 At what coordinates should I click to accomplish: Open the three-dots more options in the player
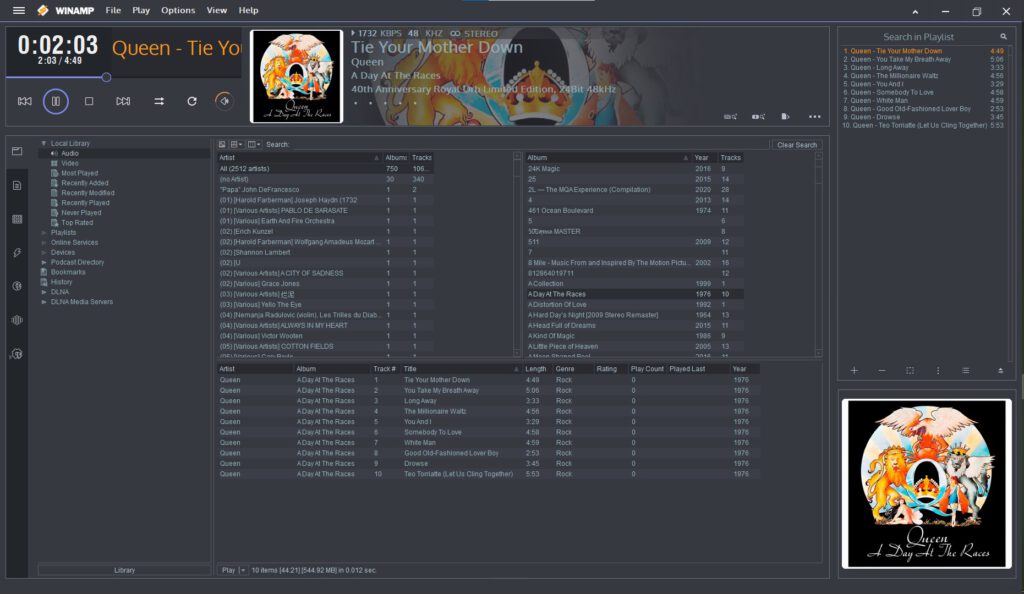tap(814, 117)
